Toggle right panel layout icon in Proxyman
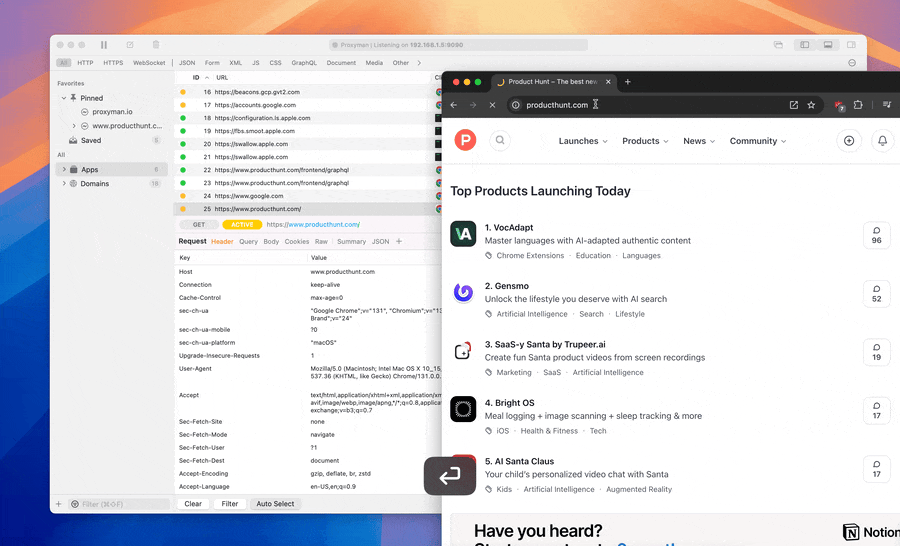900x546 pixels. coord(851,45)
